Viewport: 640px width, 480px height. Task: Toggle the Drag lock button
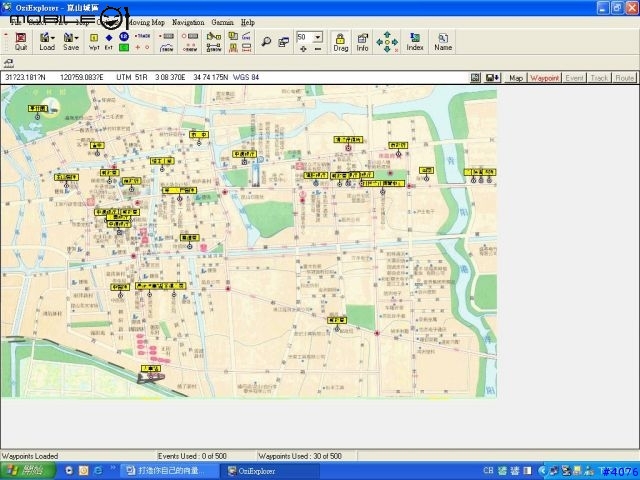tap(340, 42)
